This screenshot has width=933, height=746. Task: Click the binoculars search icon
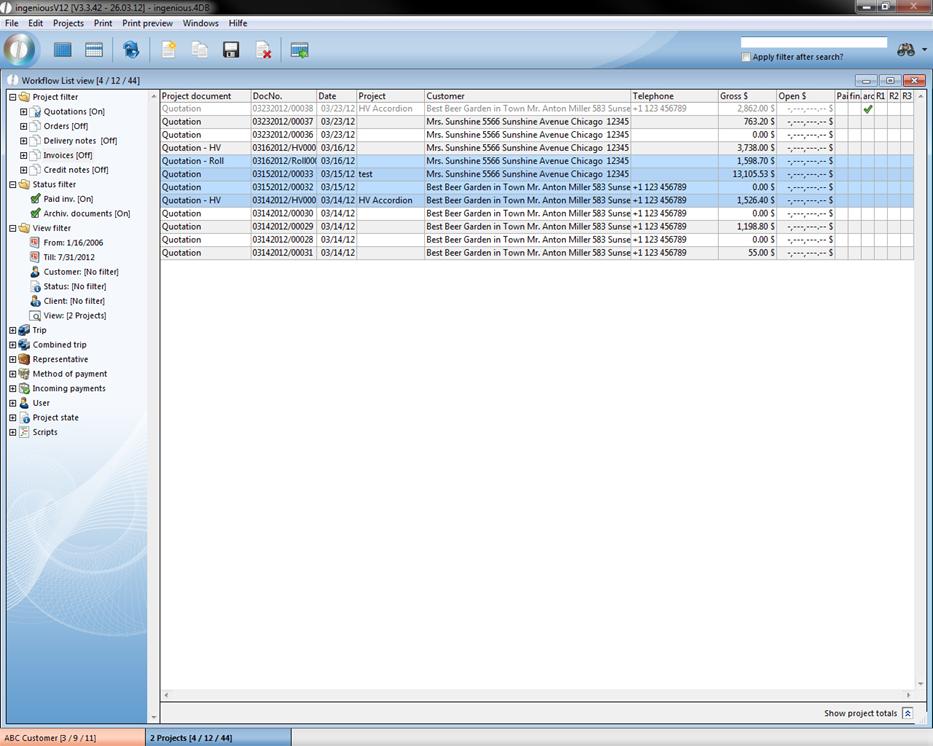[906, 50]
